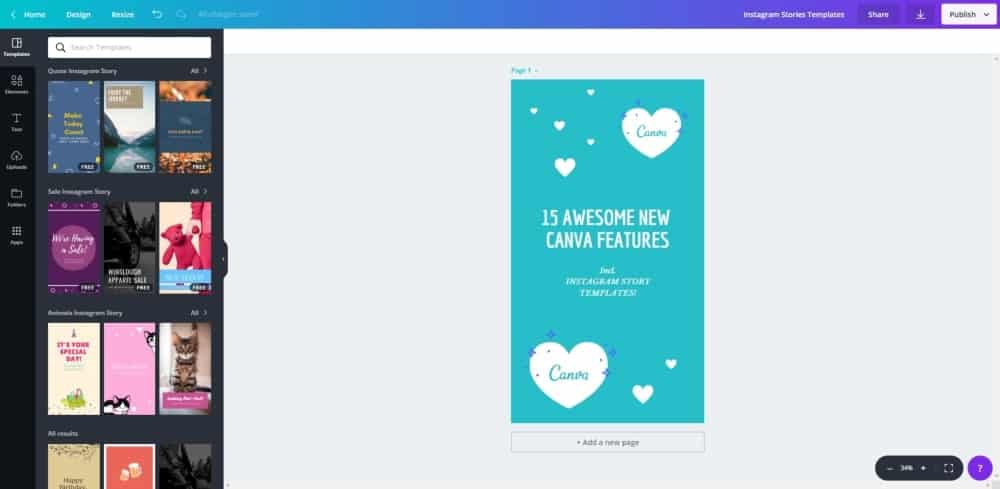Screen dimensions: 1000x489
Task: Select the top Canva heart logo
Action: coord(651,132)
